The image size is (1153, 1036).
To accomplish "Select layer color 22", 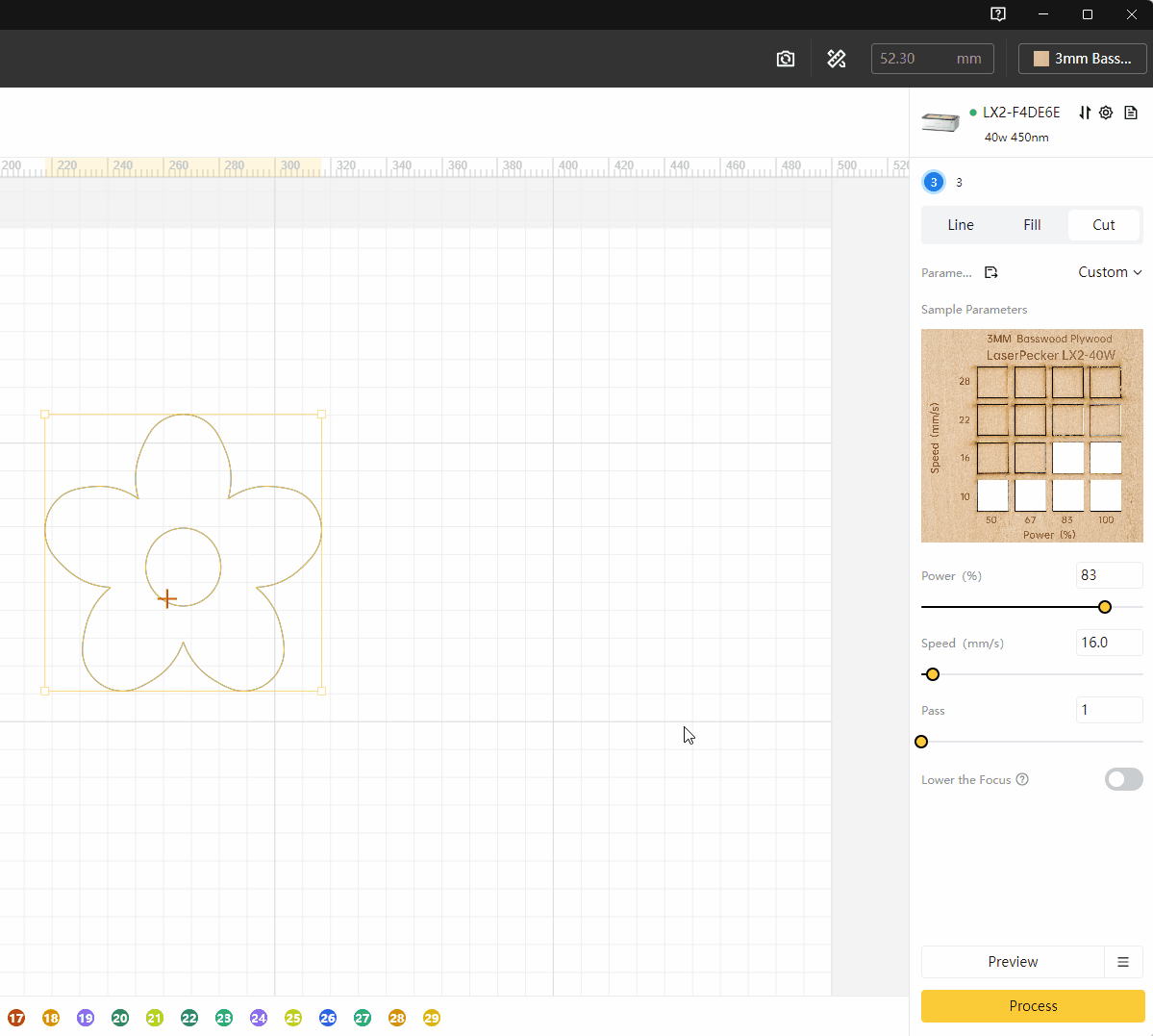I will (189, 1018).
